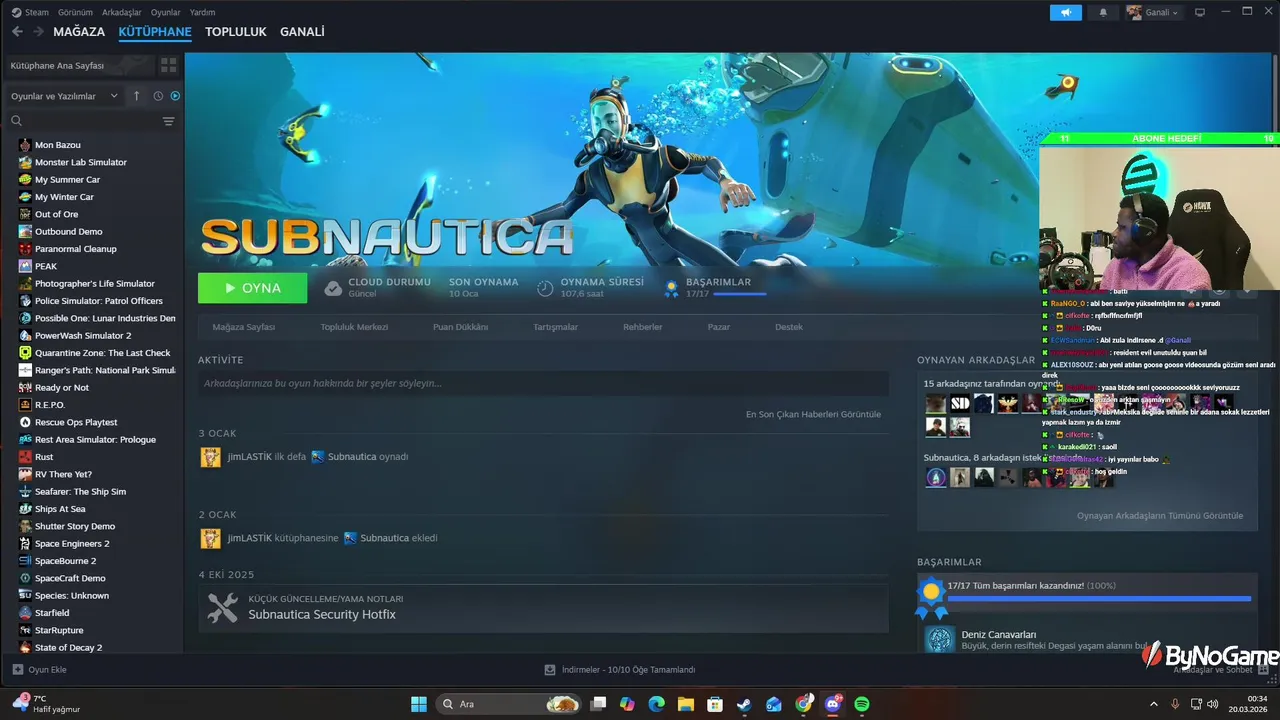The height and width of the screenshot is (720, 1280).
Task: Filter library by recent activity clock
Action: [x=158, y=96]
